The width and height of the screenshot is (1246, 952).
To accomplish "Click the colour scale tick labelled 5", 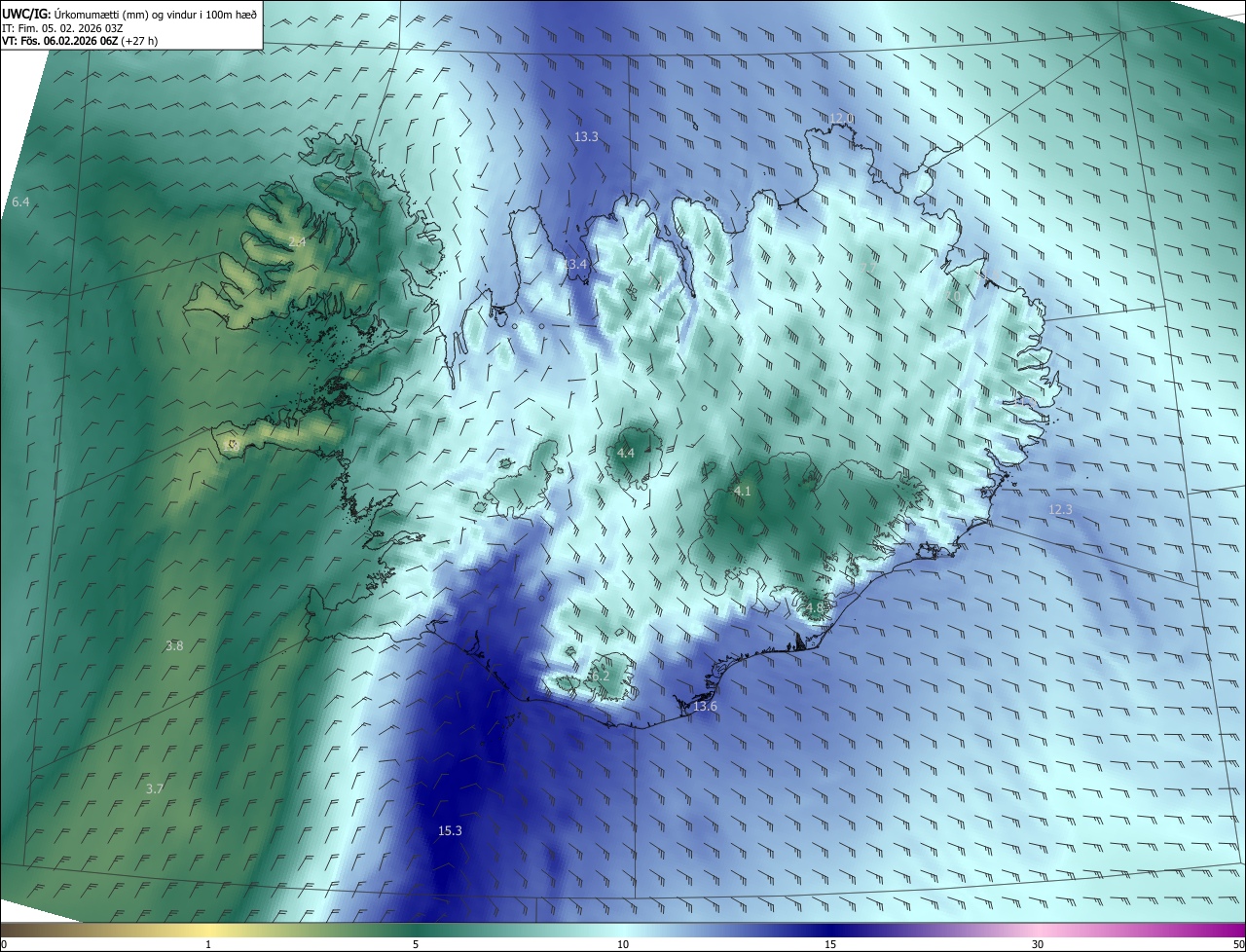I will [x=416, y=944].
